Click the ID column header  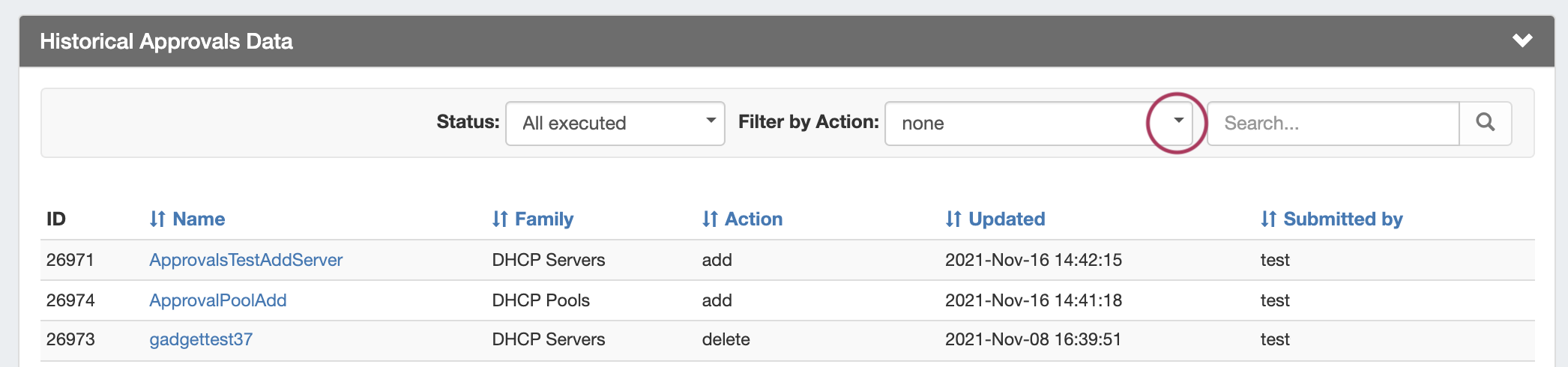click(x=56, y=219)
